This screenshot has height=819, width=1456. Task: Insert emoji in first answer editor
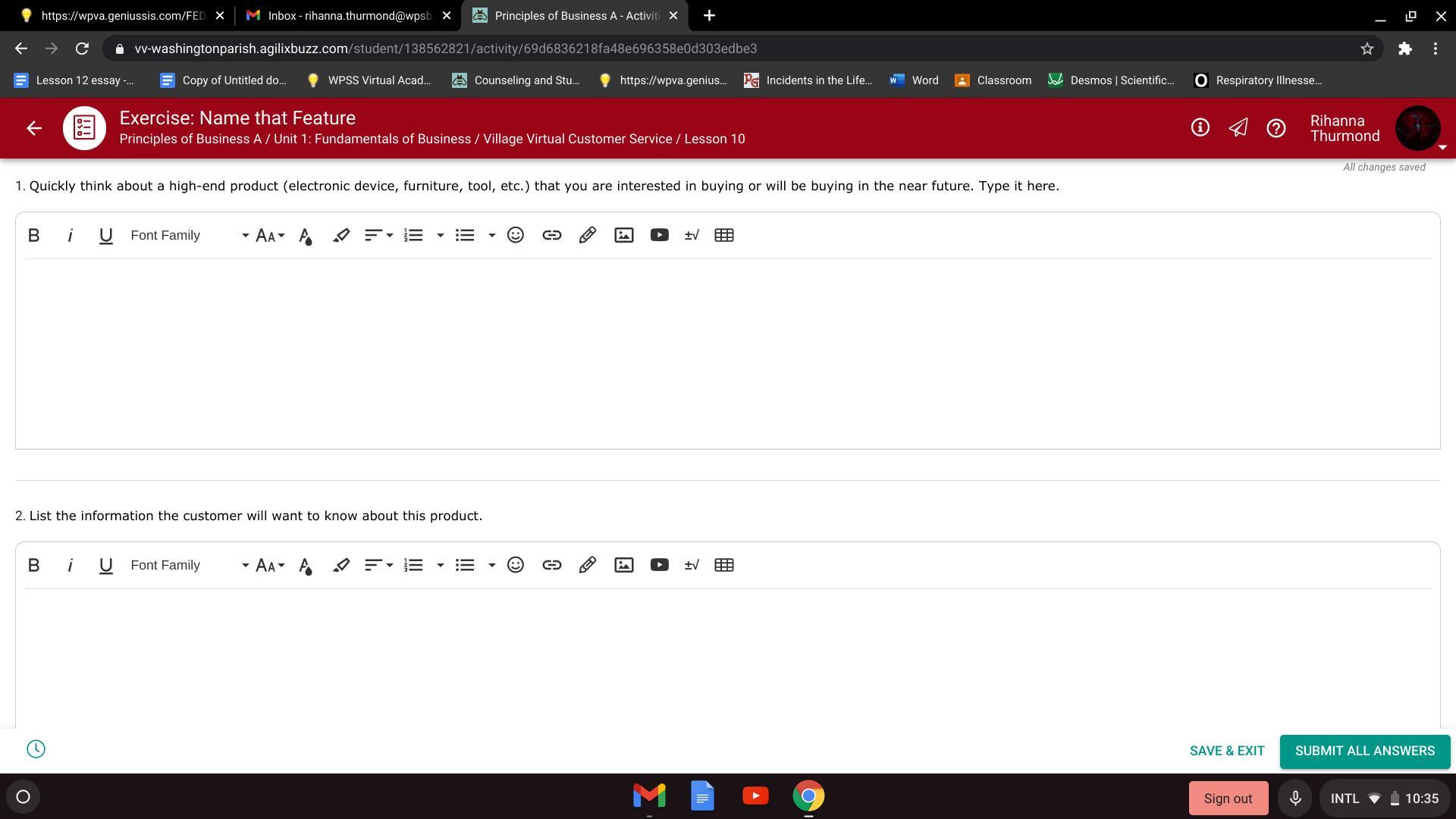click(x=516, y=235)
